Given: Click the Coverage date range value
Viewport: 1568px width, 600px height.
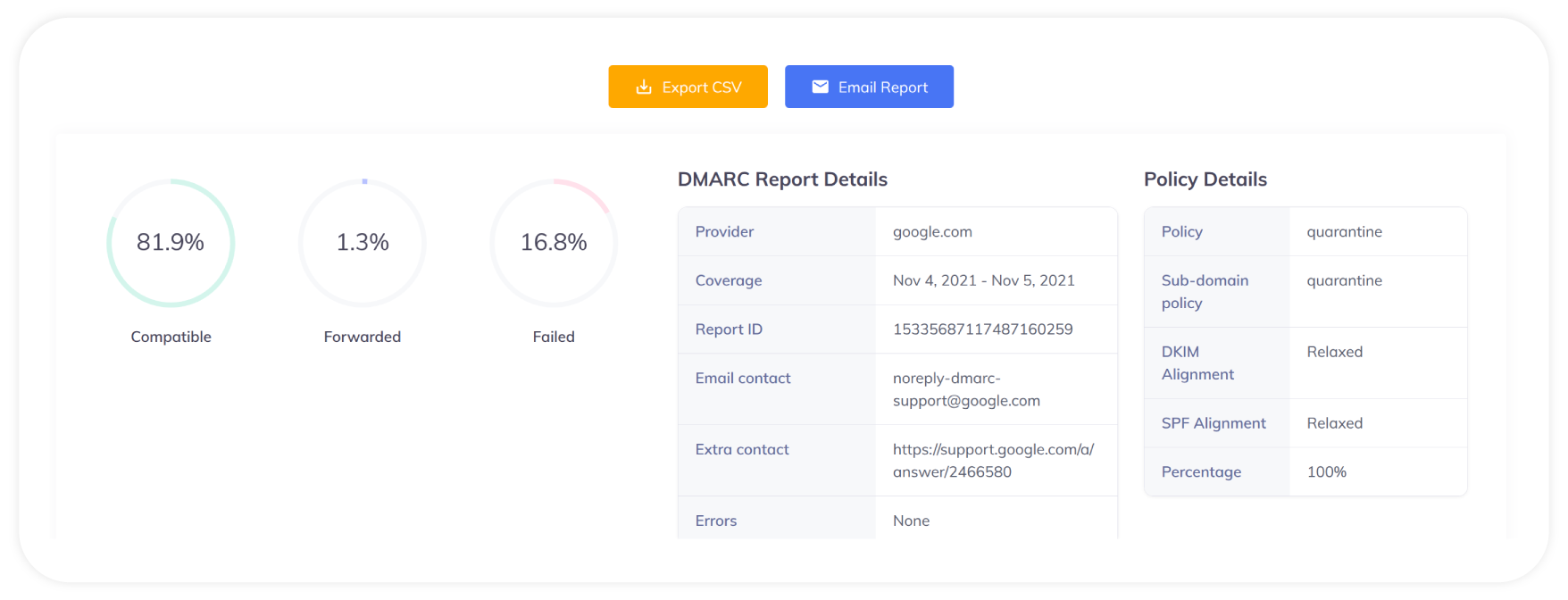Looking at the screenshot, I should pyautogui.click(x=983, y=280).
